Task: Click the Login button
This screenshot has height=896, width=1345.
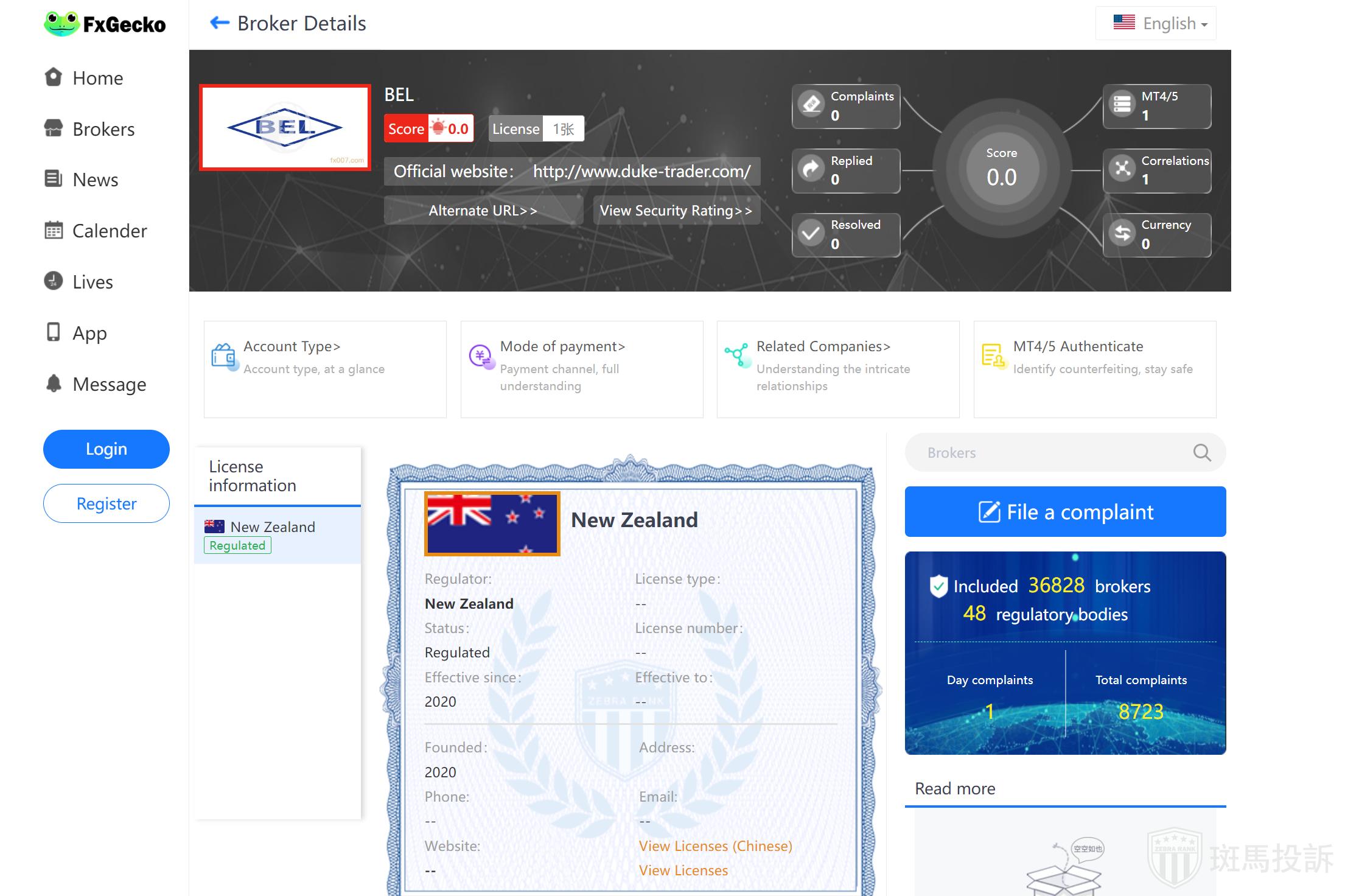Action: pyautogui.click(x=106, y=449)
